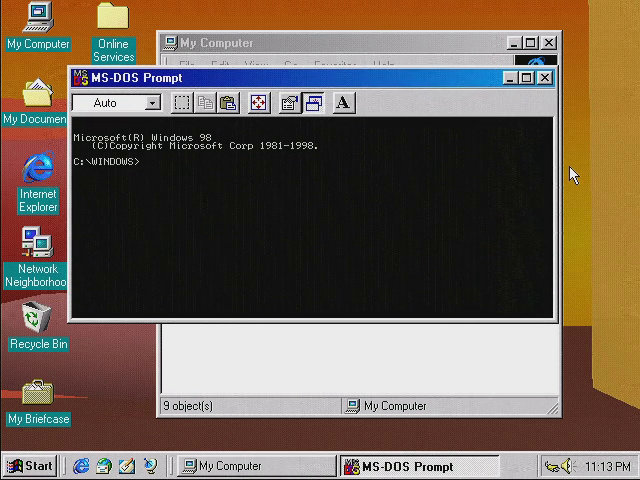Click the Show Desktop Quick Launch icon

click(127, 466)
